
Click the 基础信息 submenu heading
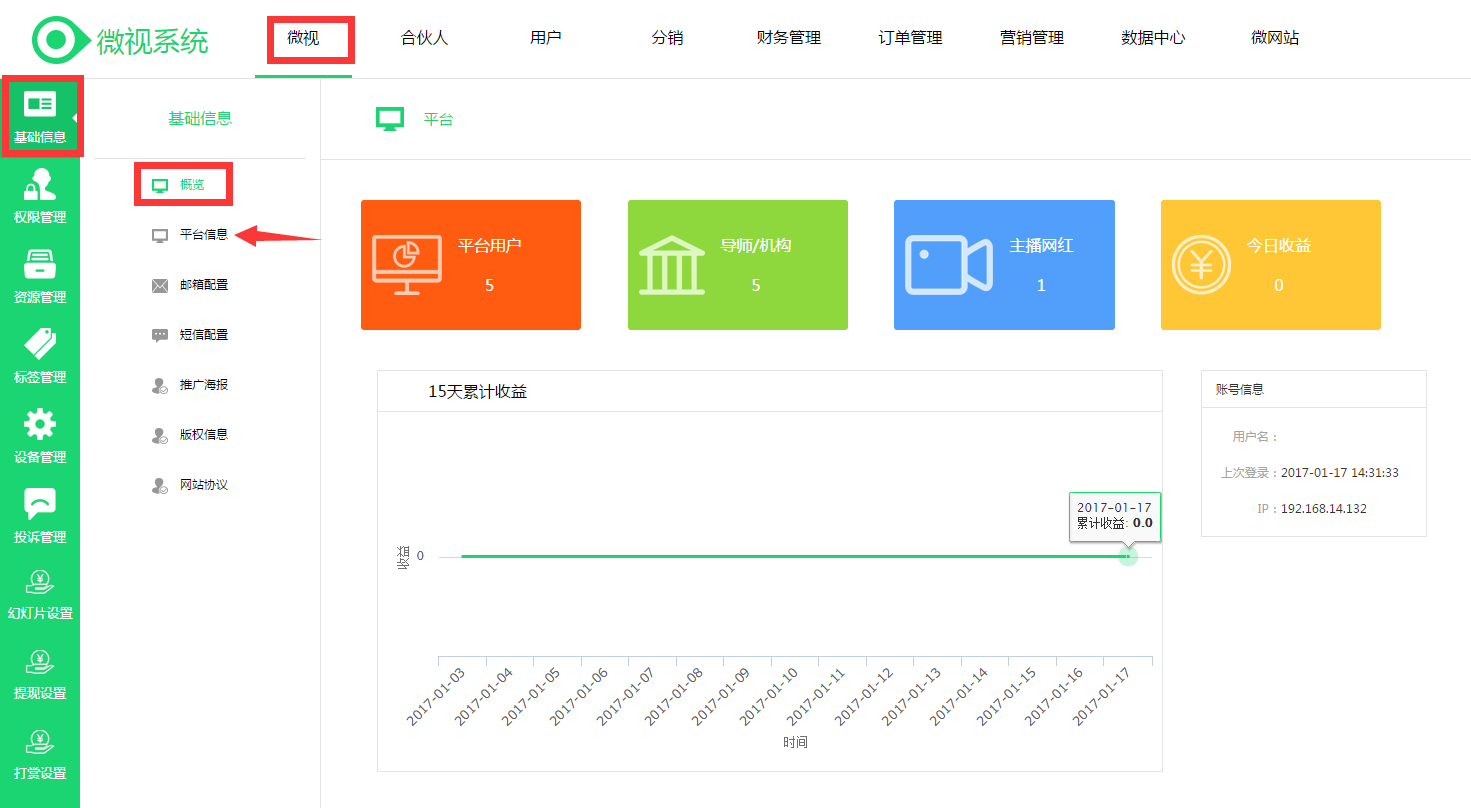click(200, 118)
